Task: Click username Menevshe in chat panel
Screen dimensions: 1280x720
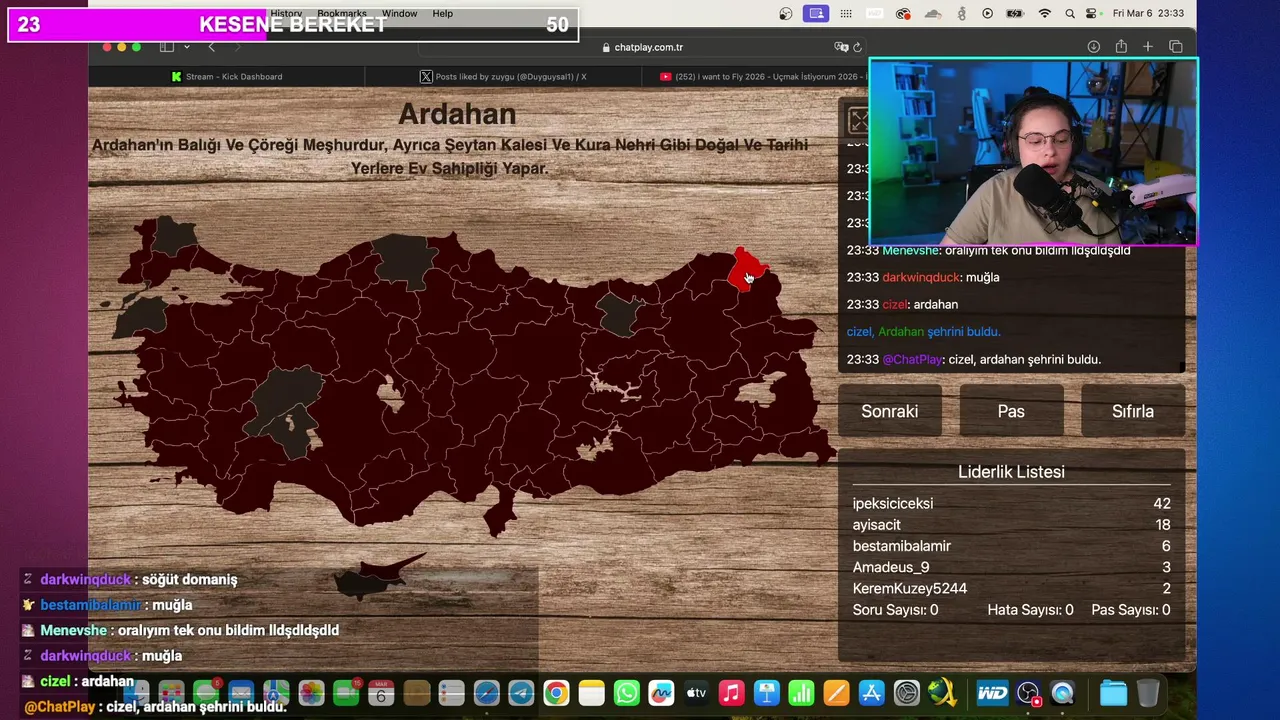Action: 909,250
